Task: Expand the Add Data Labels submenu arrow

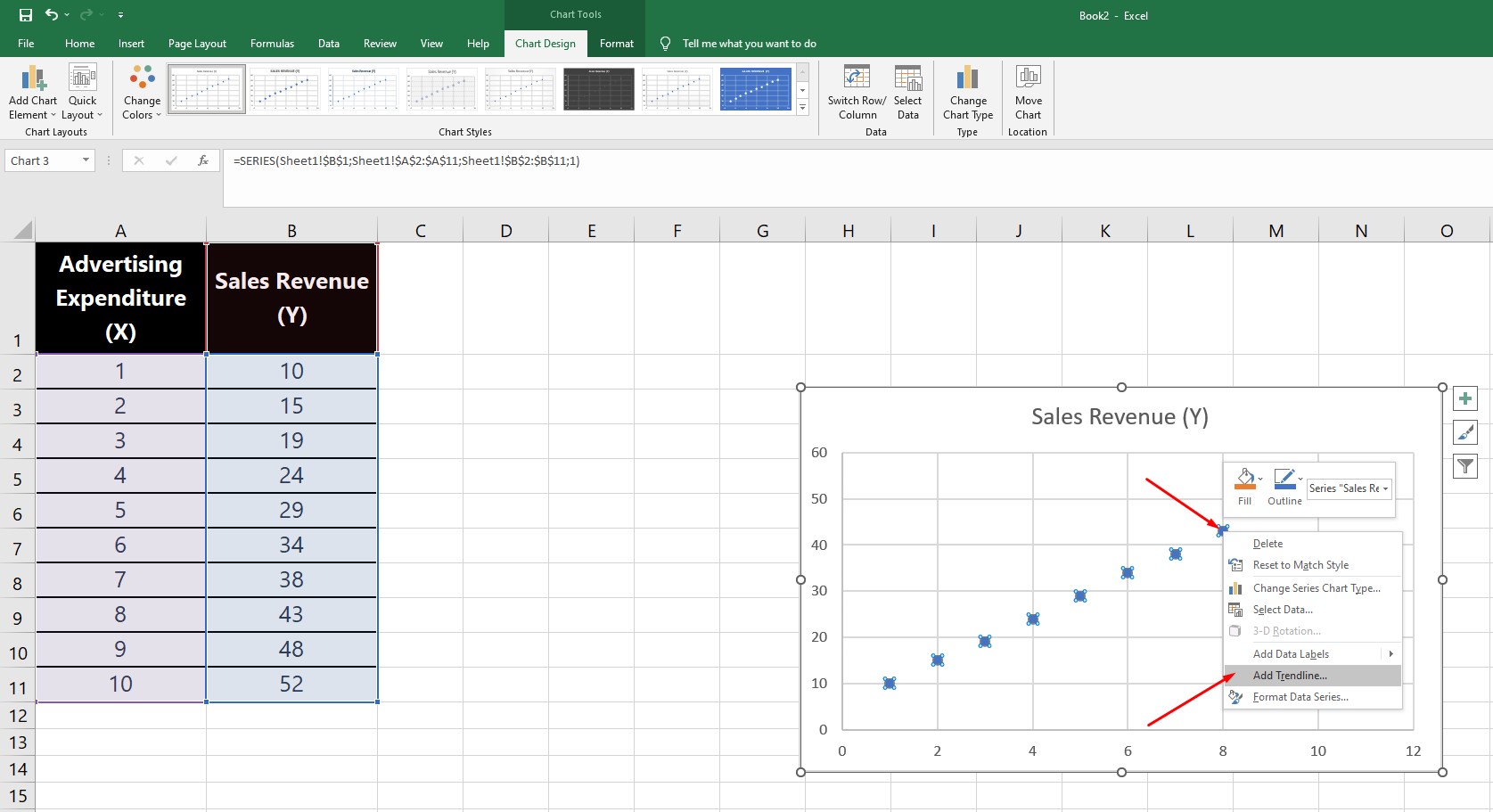Action: point(1390,654)
